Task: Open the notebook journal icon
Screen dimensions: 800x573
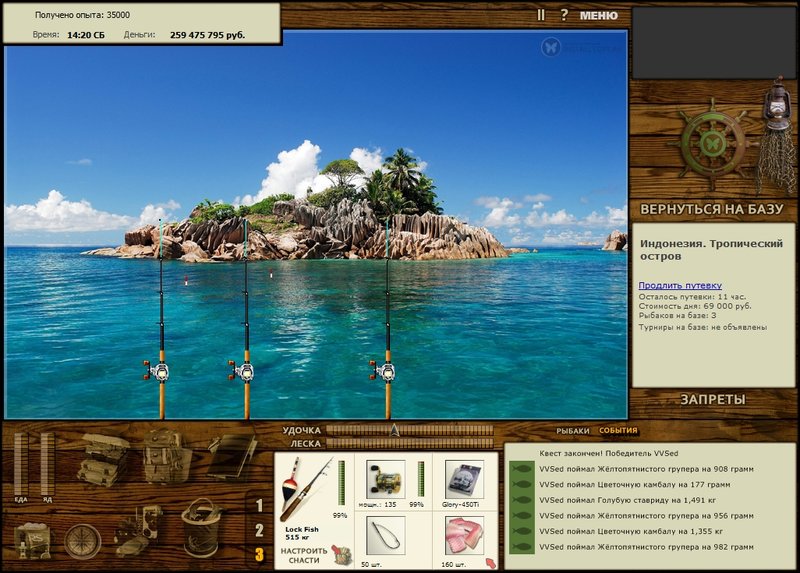Action: (233, 456)
